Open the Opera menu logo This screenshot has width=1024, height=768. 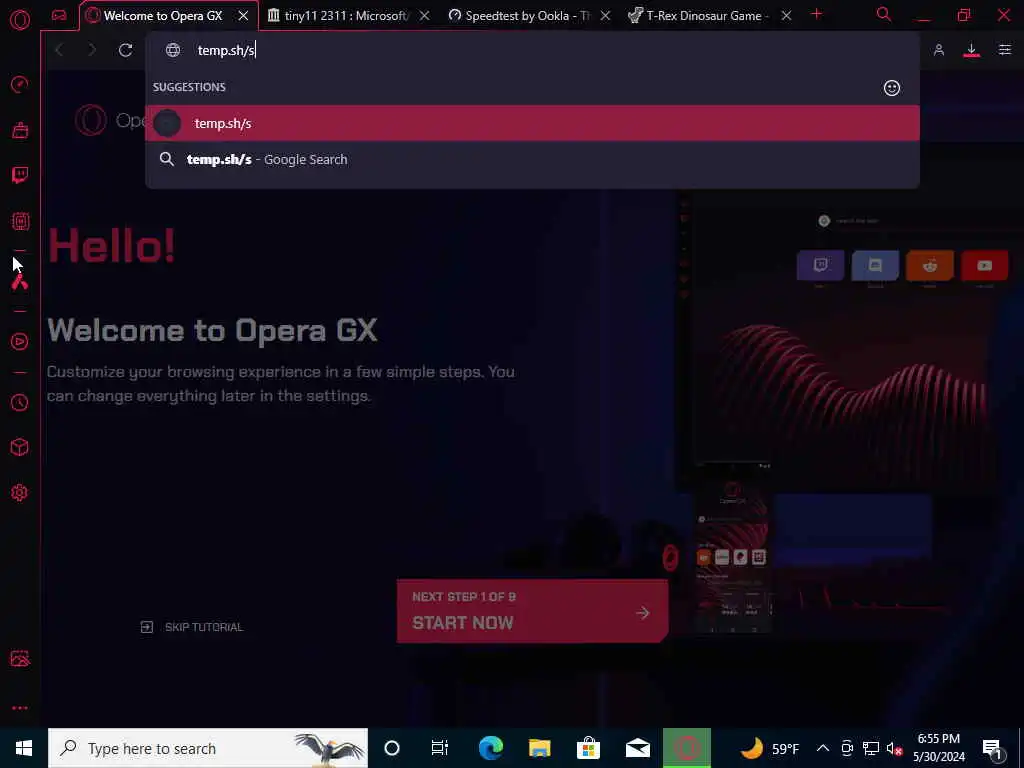(x=20, y=20)
